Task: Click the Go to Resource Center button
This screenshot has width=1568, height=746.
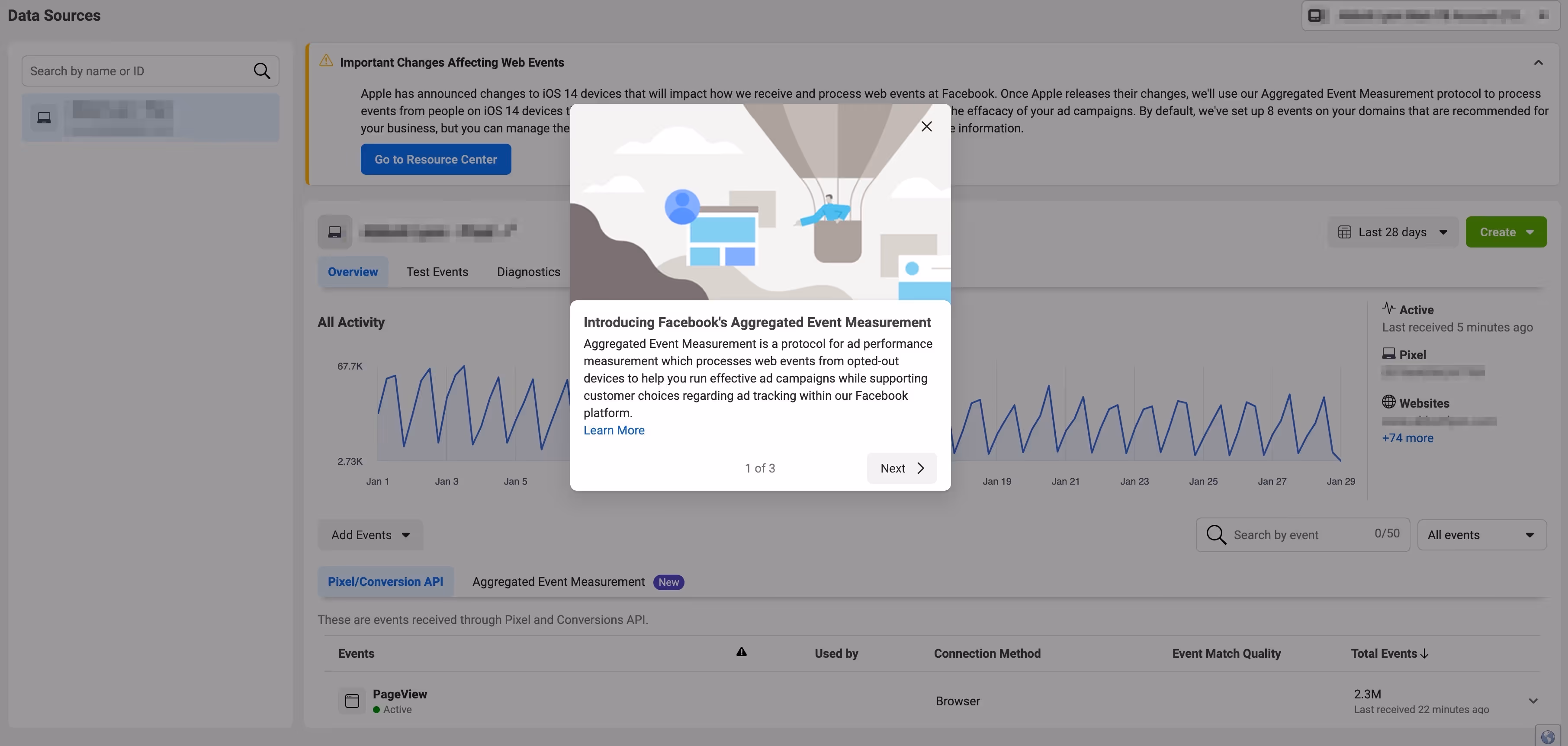Action: click(436, 160)
